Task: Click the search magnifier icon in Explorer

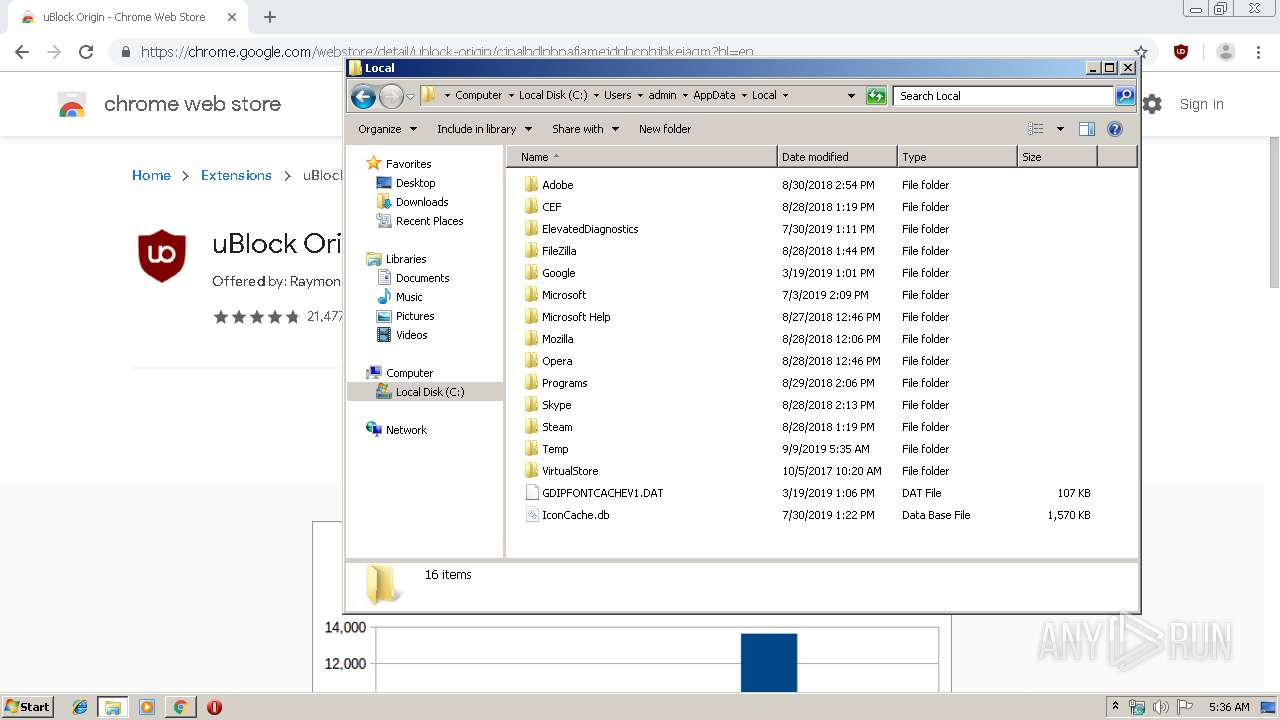Action: point(1125,96)
